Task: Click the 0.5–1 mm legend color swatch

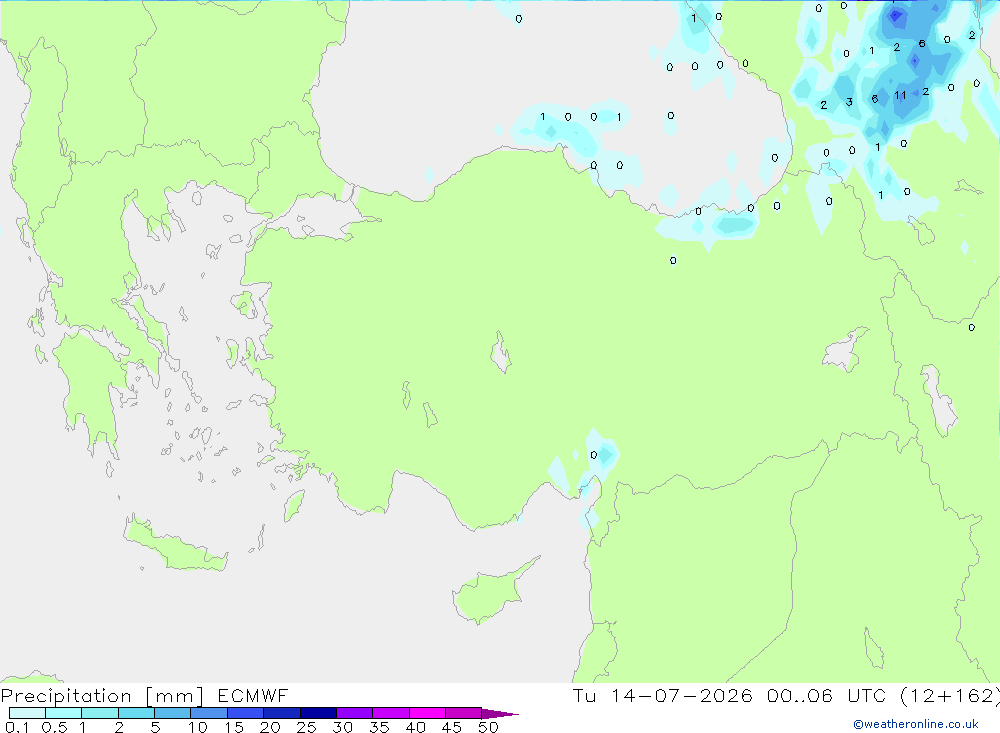Action: point(63,713)
